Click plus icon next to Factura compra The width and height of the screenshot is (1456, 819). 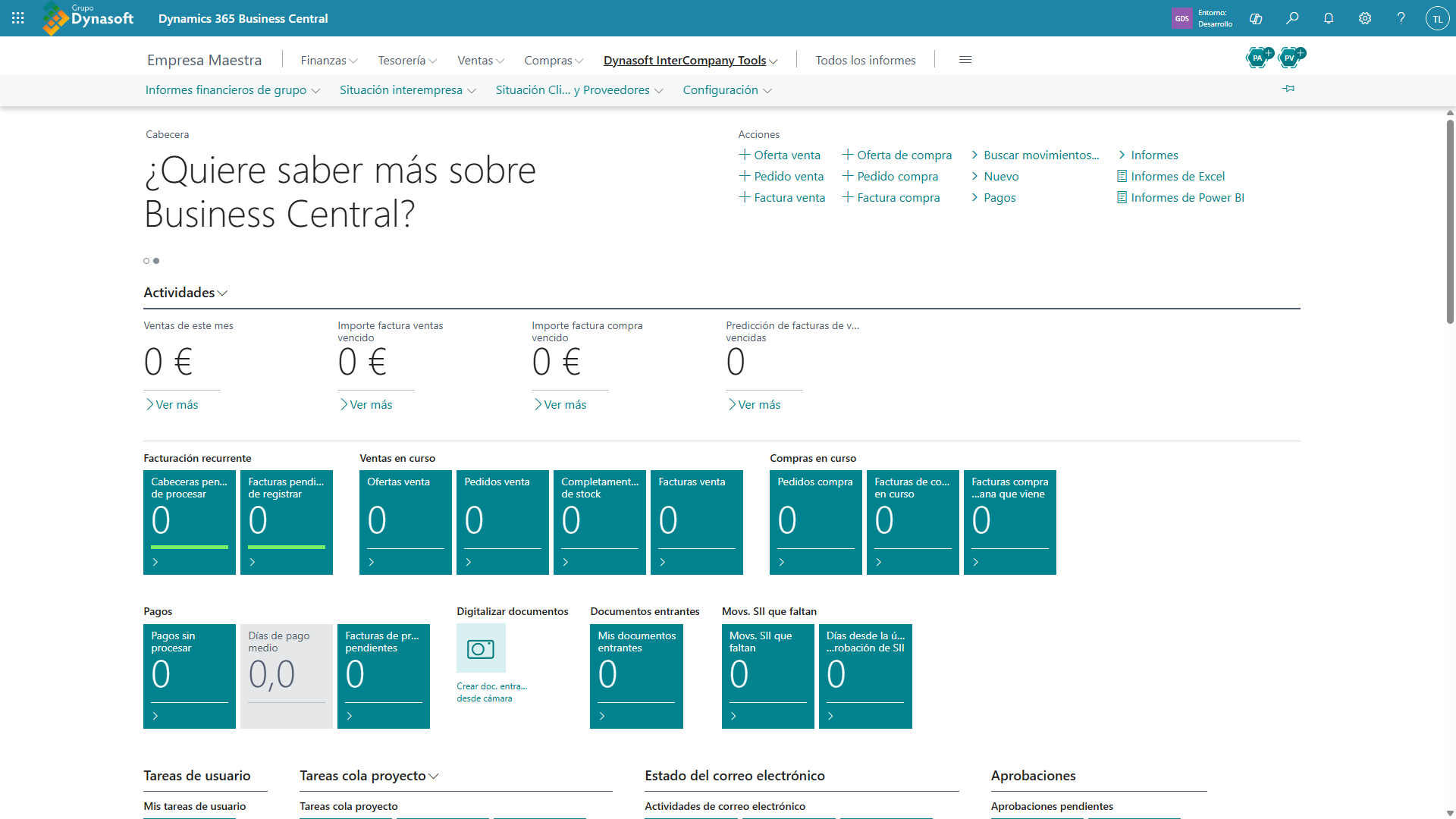(x=848, y=197)
